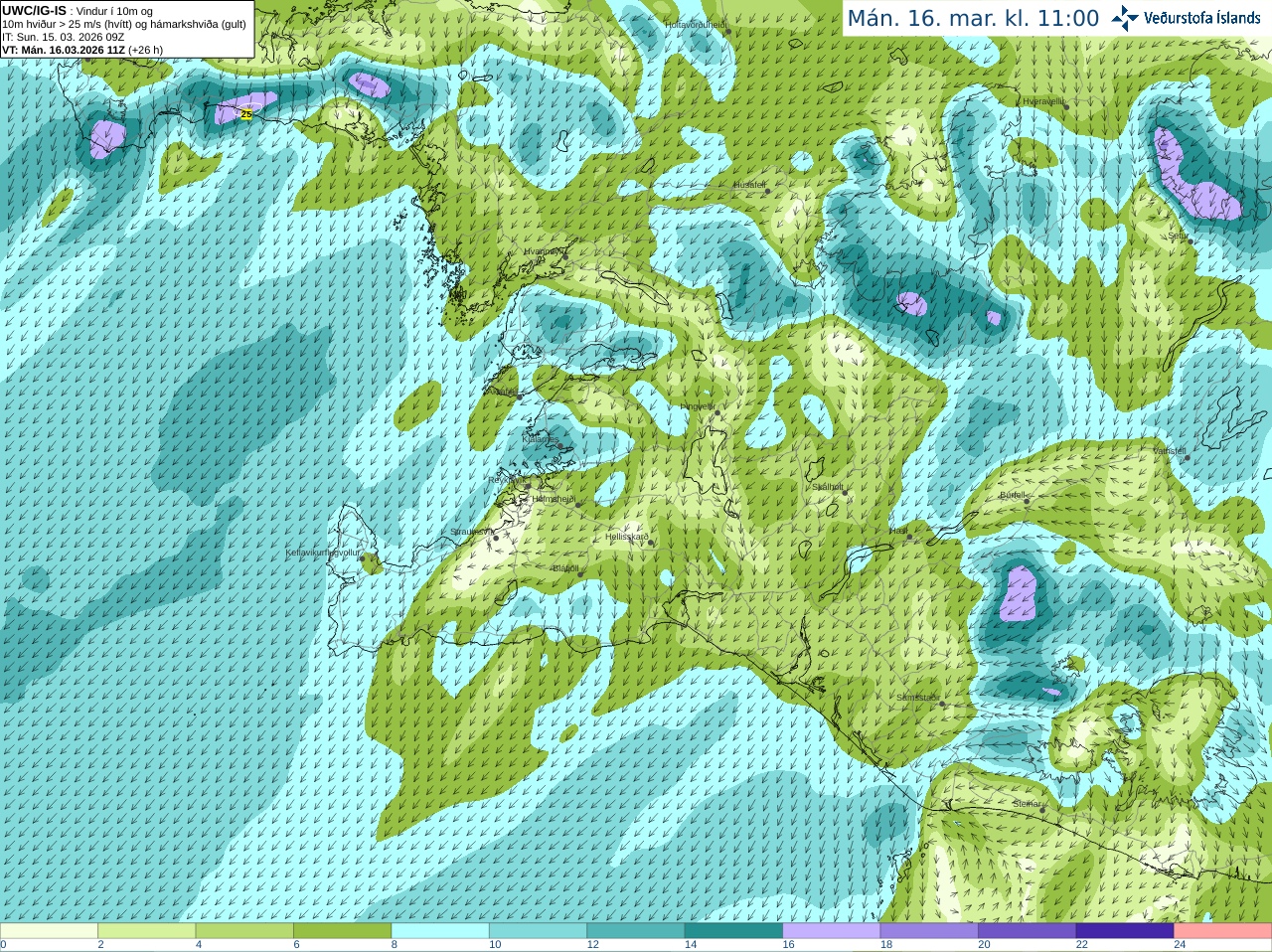The image size is (1272, 952).
Task: Click the 6–8 m/s olive green legend swatch
Action: point(342,931)
